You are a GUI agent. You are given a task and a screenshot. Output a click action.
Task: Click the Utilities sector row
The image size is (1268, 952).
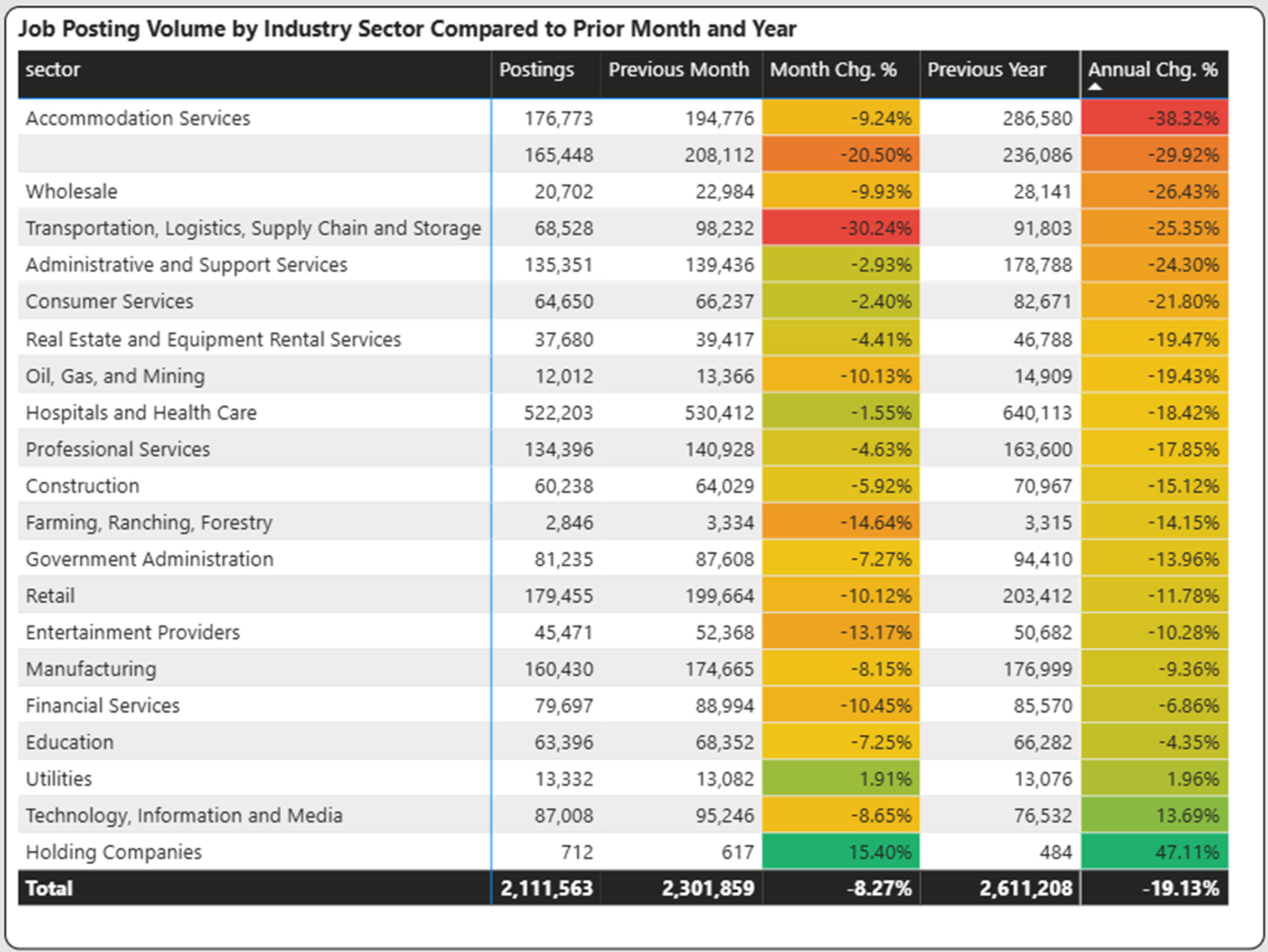click(58, 778)
